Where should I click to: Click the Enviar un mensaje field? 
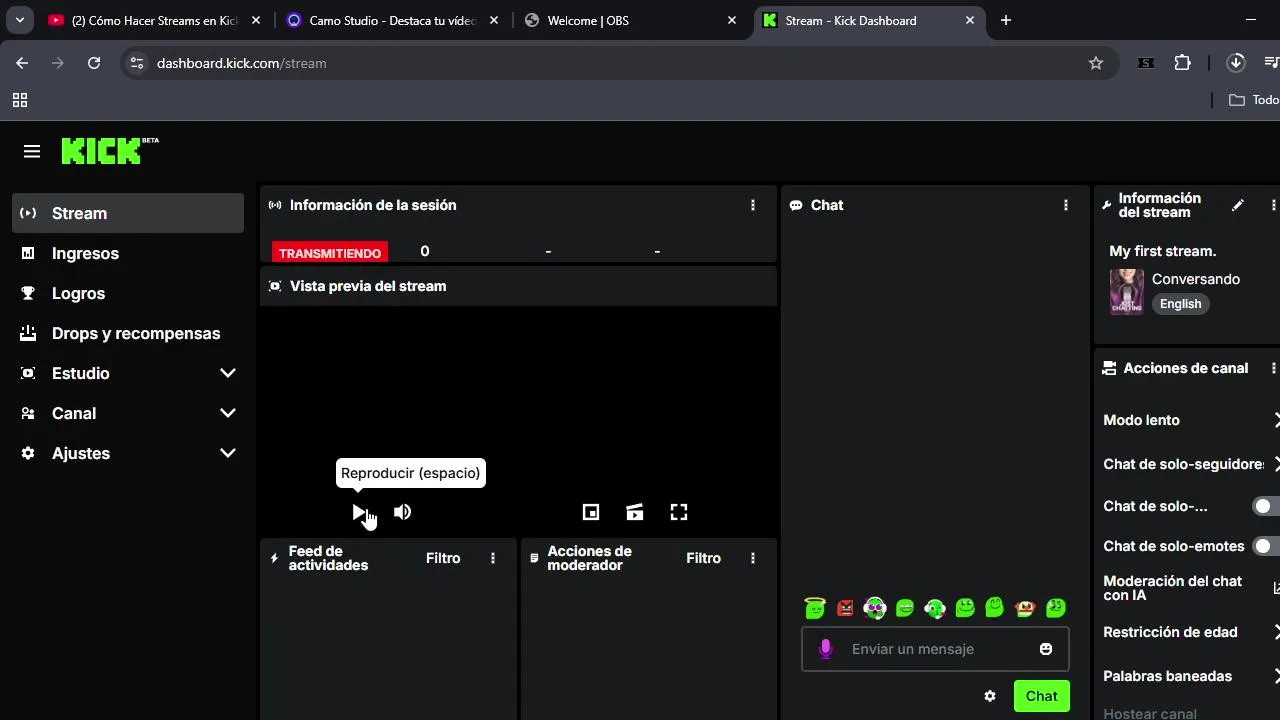(935, 649)
